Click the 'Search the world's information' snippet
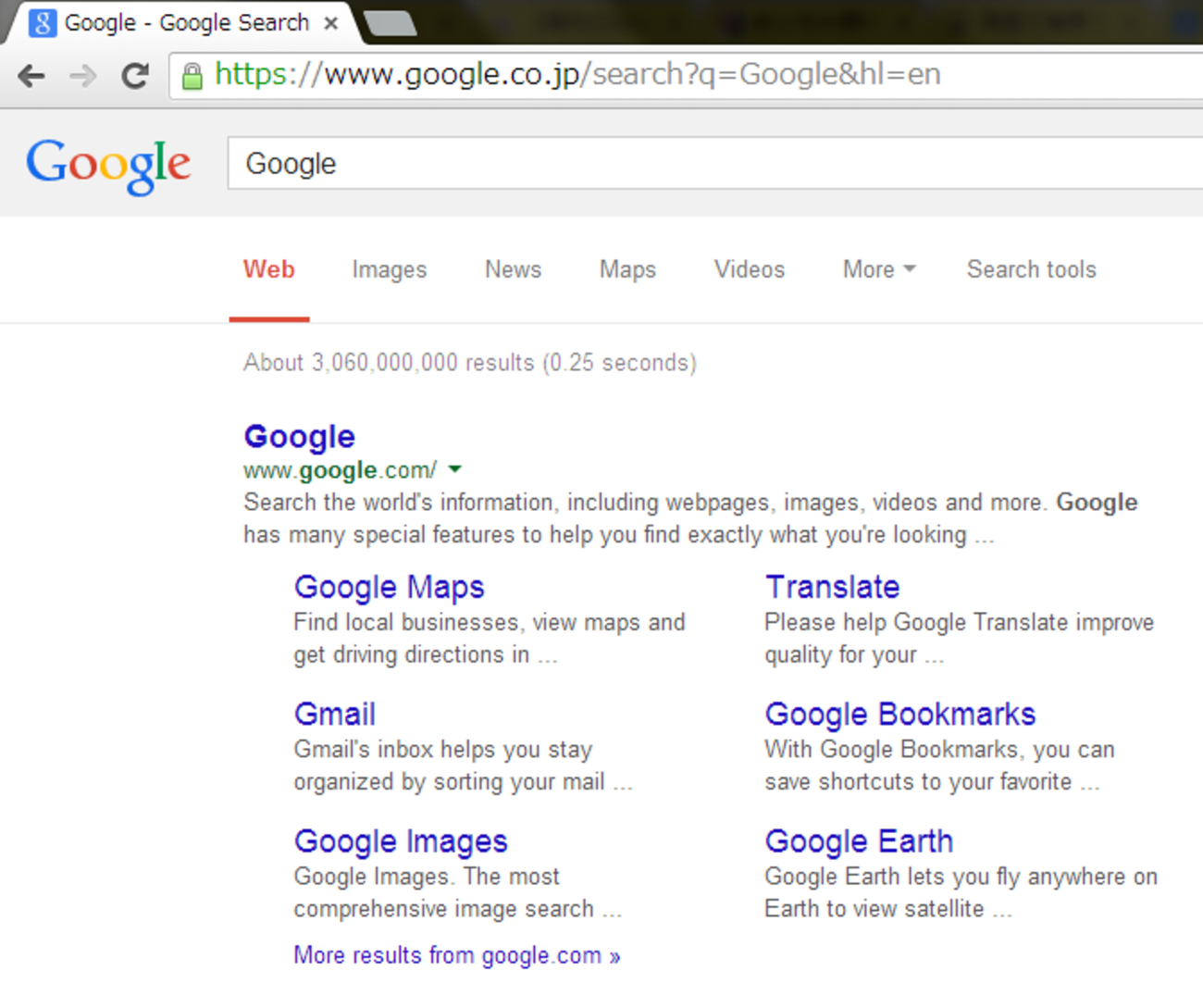 pyautogui.click(x=690, y=518)
